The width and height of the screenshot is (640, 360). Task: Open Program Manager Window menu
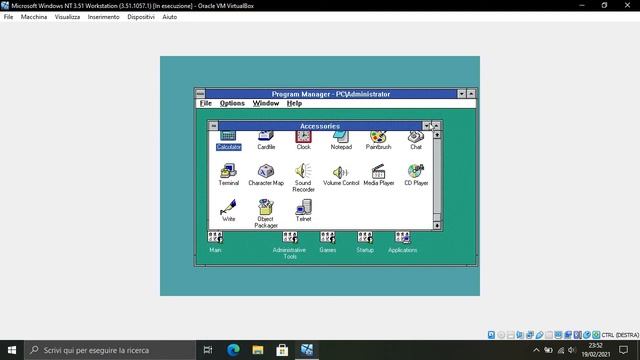(266, 103)
